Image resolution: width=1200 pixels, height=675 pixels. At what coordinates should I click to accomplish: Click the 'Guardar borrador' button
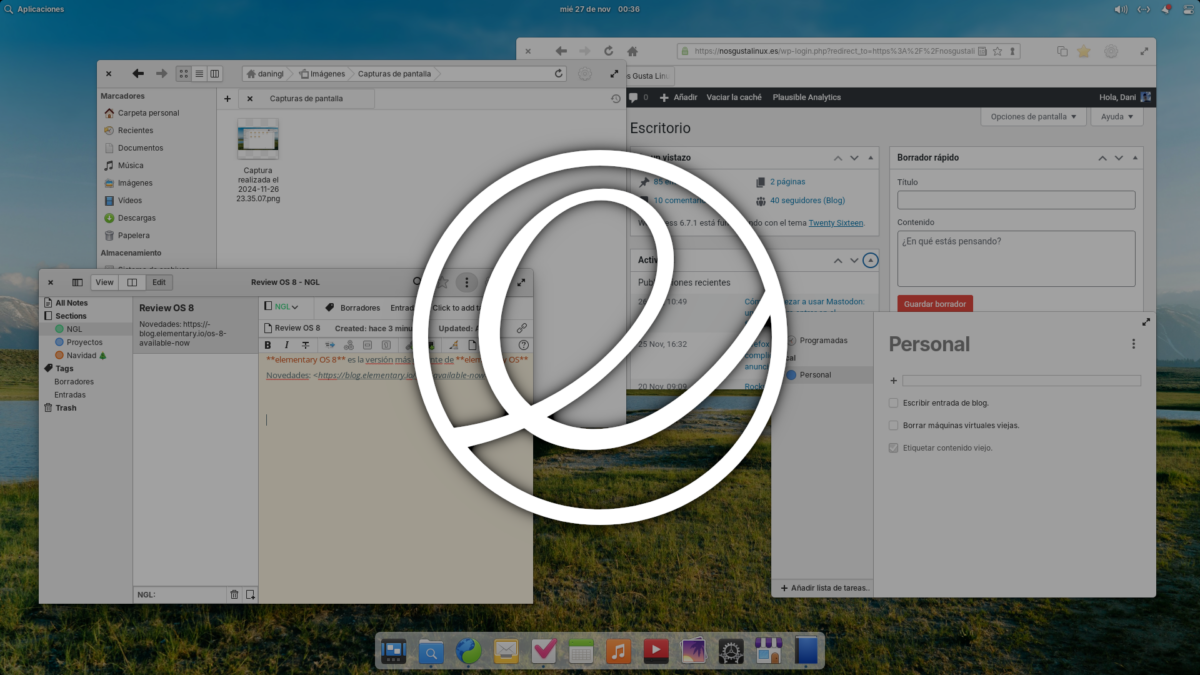point(934,304)
